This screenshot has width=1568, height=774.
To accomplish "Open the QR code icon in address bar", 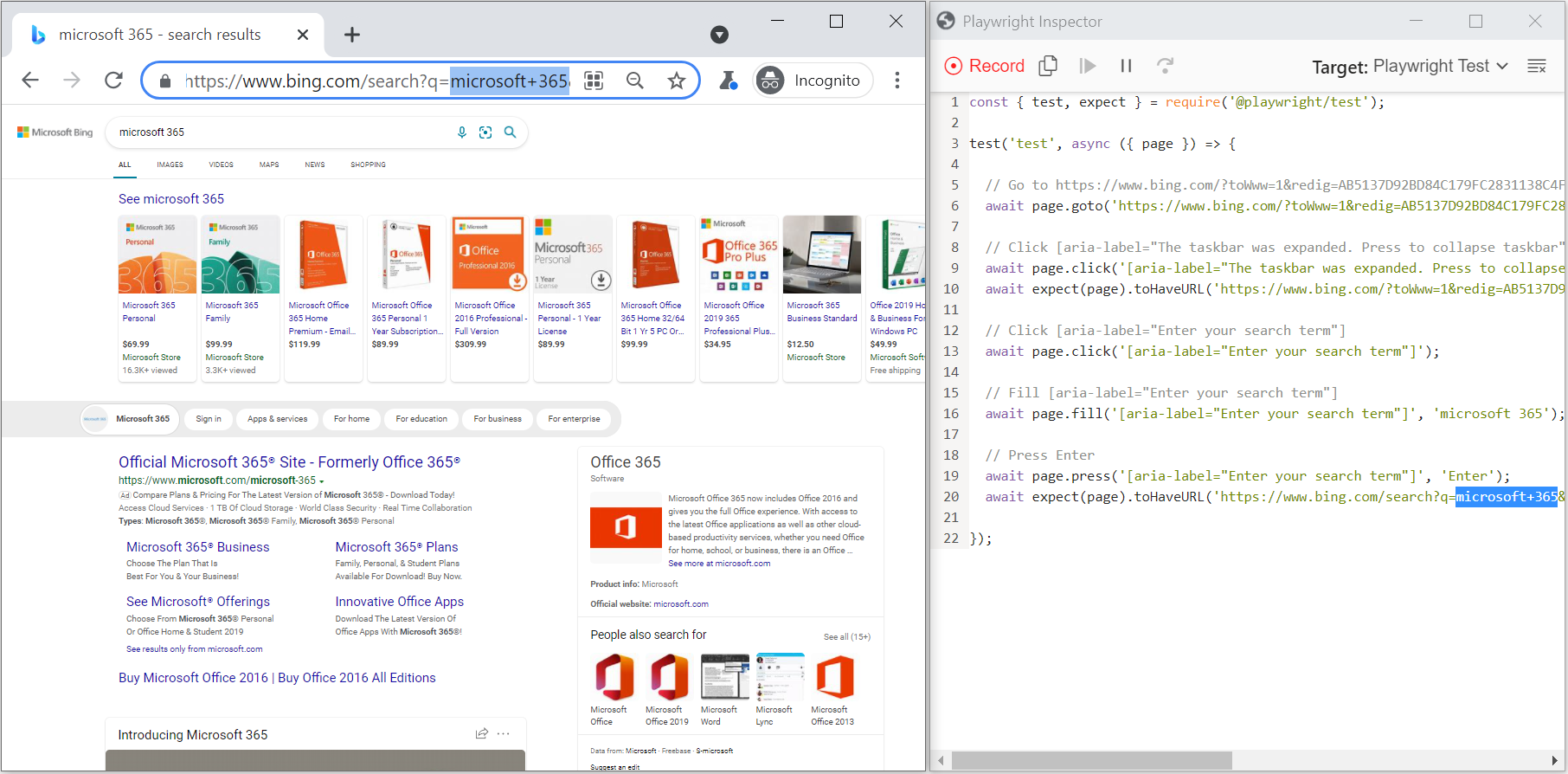I will tap(594, 81).
